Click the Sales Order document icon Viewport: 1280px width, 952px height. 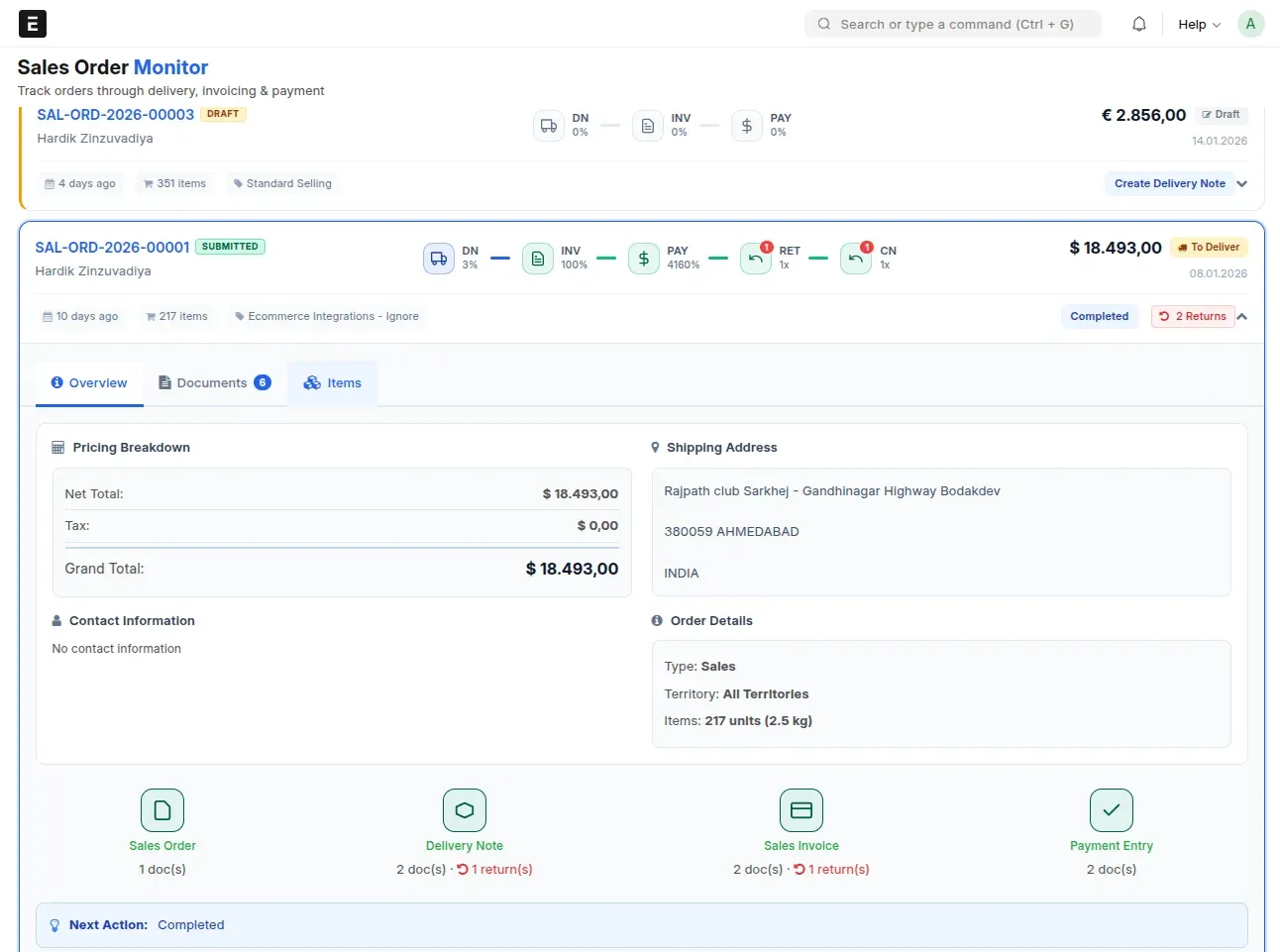coord(162,810)
